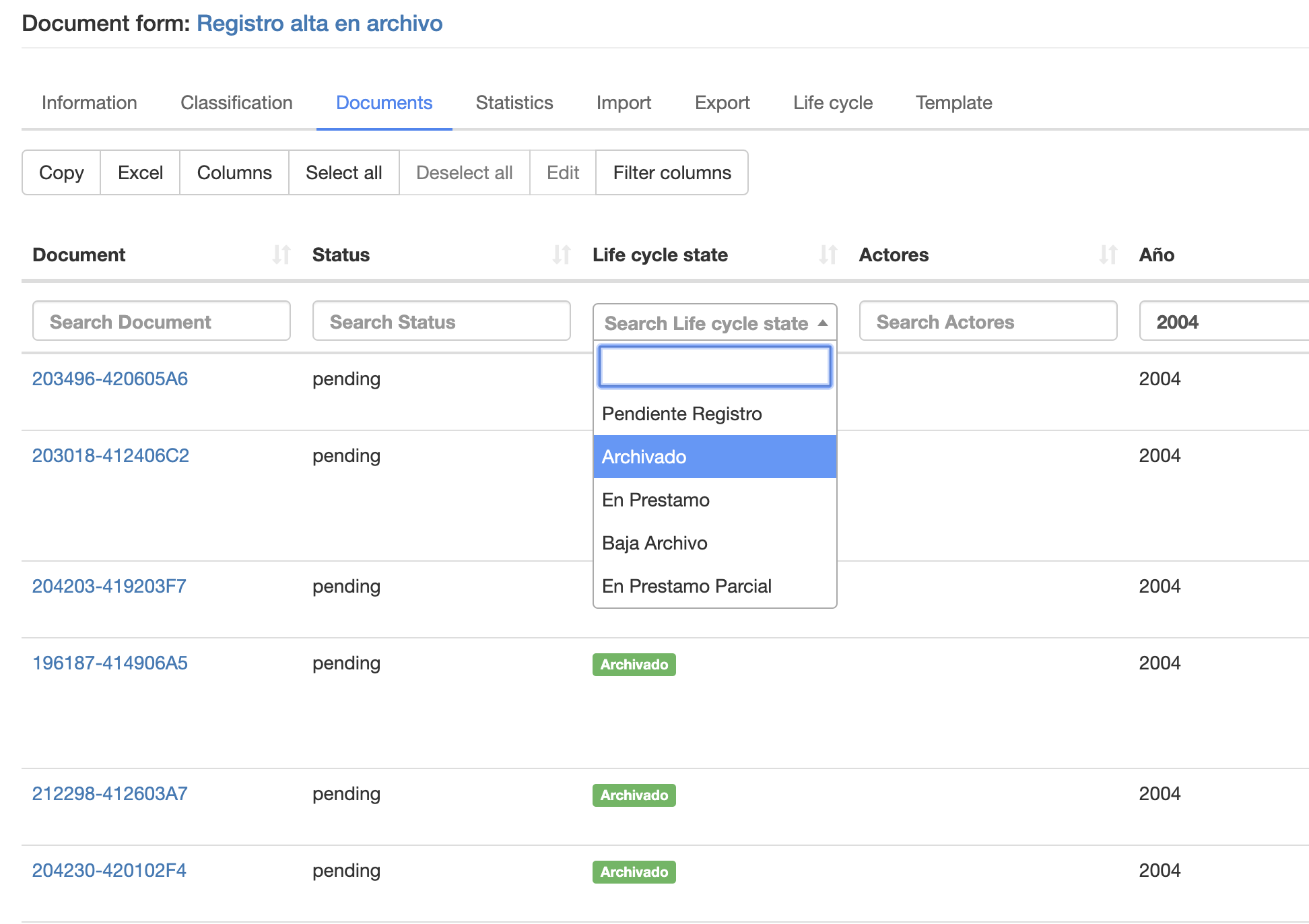This screenshot has width=1309, height=924.
Task: Open the Template tab
Action: (953, 102)
